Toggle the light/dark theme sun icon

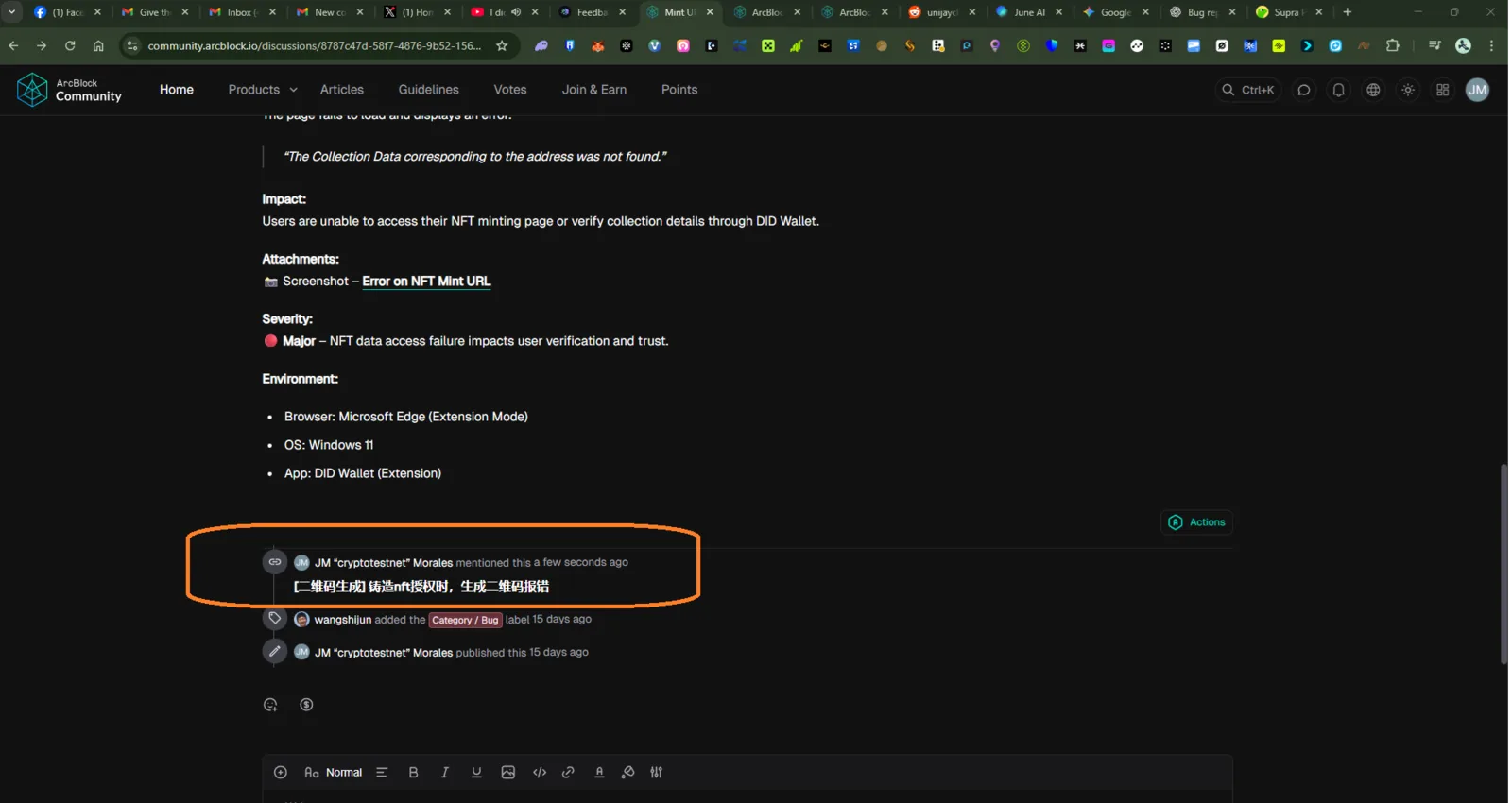tap(1408, 90)
